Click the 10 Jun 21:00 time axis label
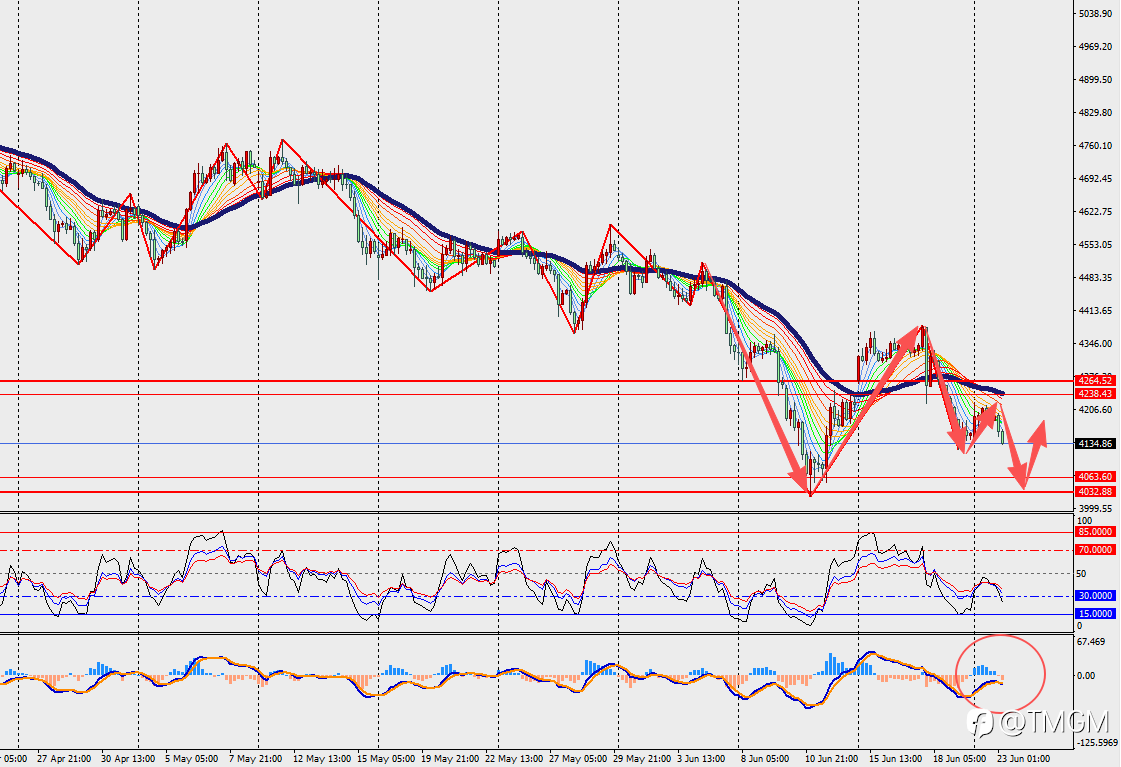The width and height of the screenshot is (1121, 767). click(831, 759)
